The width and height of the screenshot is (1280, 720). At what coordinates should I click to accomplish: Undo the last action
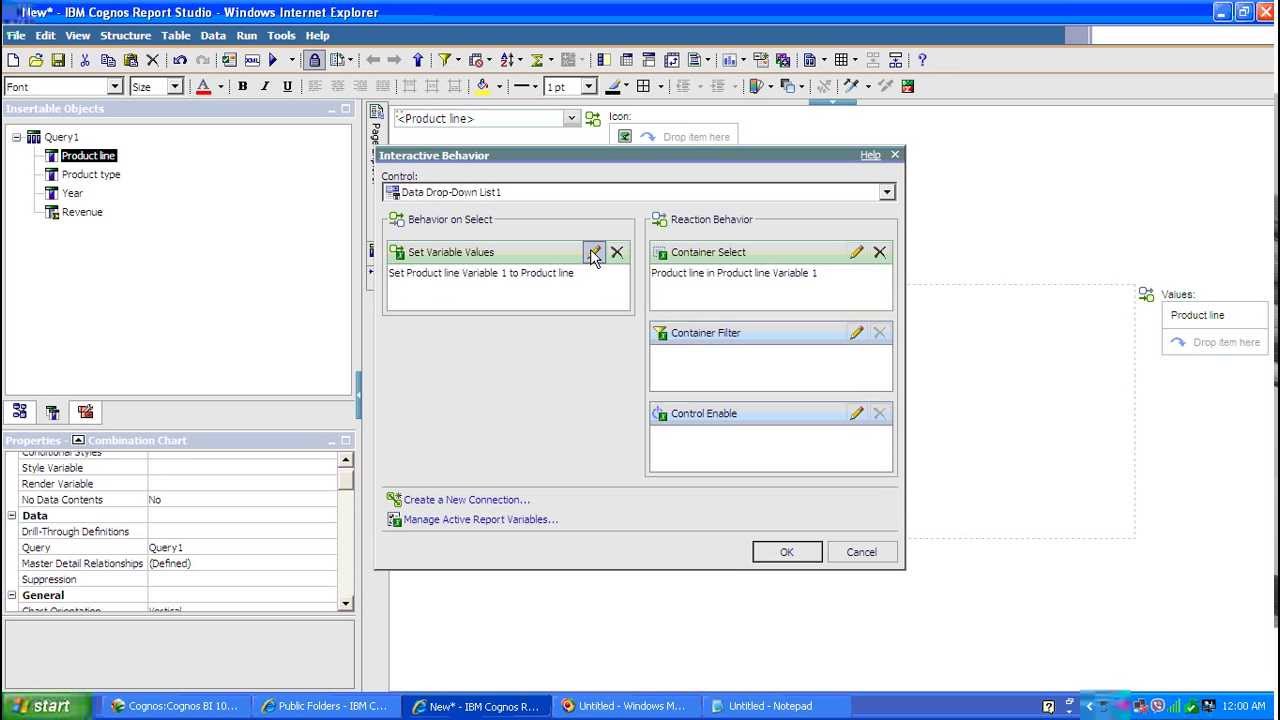180,60
